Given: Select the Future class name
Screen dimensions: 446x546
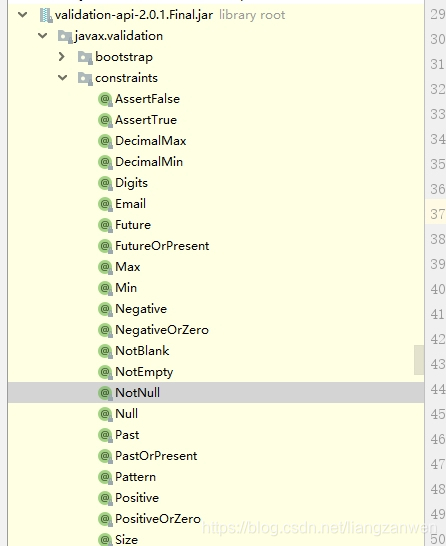Looking at the screenshot, I should click(133, 225).
